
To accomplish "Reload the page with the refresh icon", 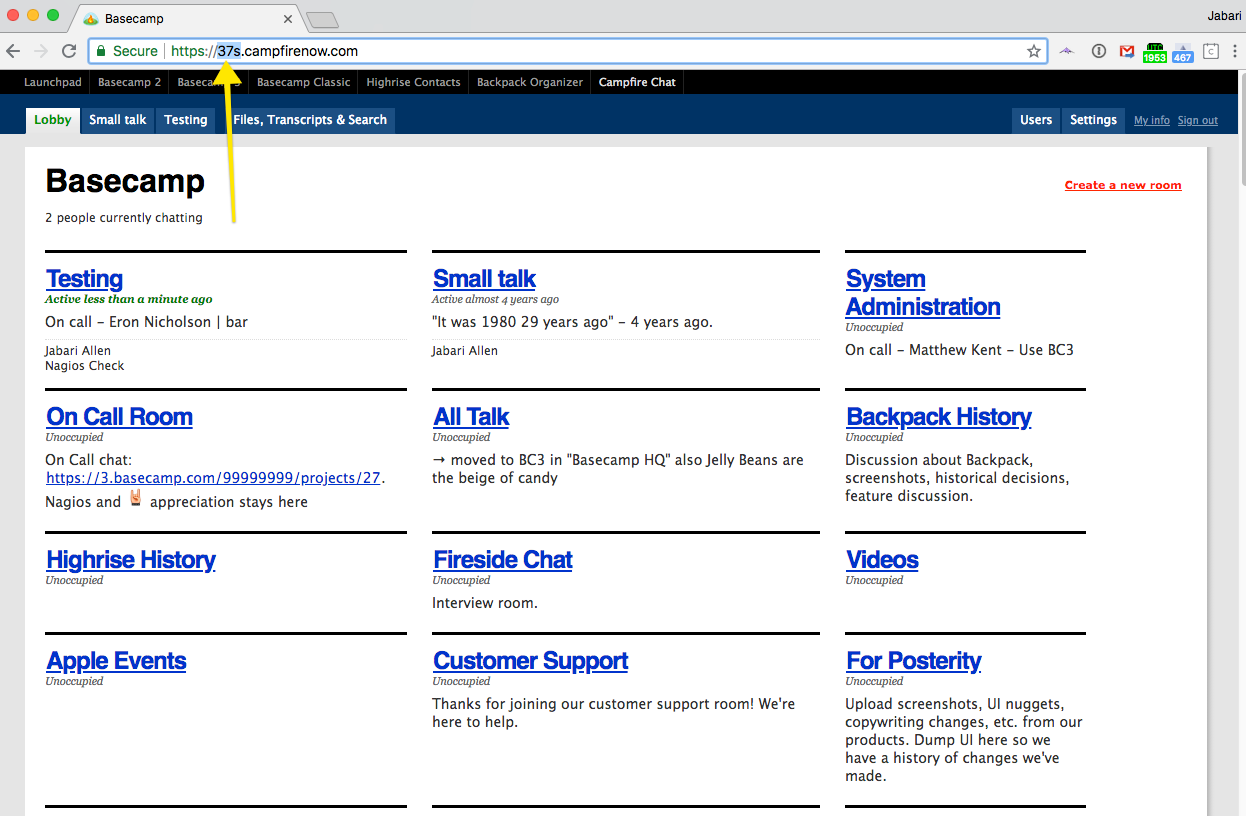I will pyautogui.click(x=69, y=51).
